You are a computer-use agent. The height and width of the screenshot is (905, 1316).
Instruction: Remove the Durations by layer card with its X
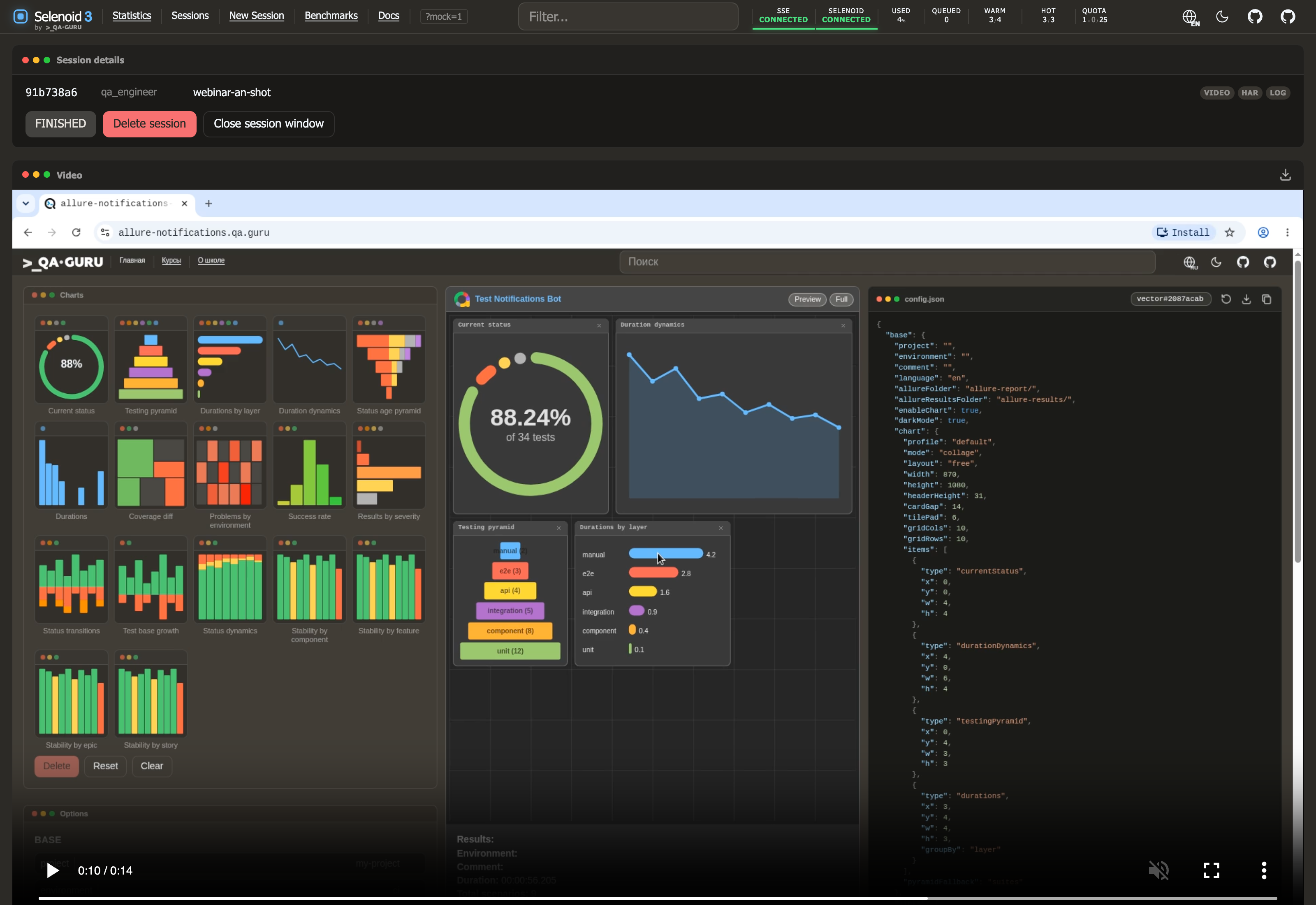tap(721, 528)
